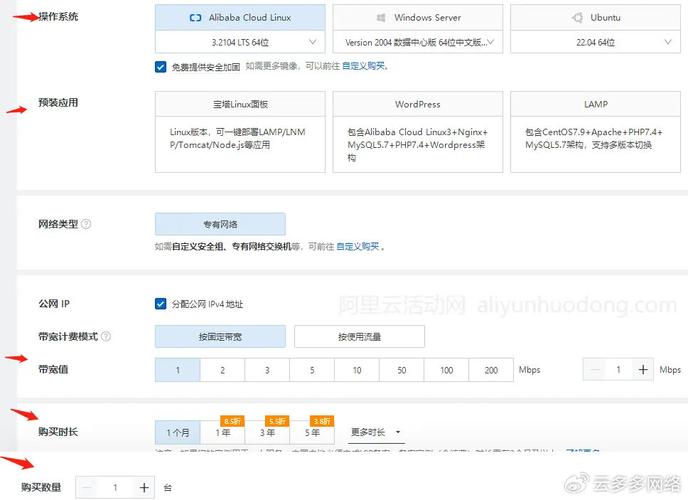Select 按使用流量 billing mode
Image resolution: width=688 pixels, height=500 pixels.
[x=359, y=336]
